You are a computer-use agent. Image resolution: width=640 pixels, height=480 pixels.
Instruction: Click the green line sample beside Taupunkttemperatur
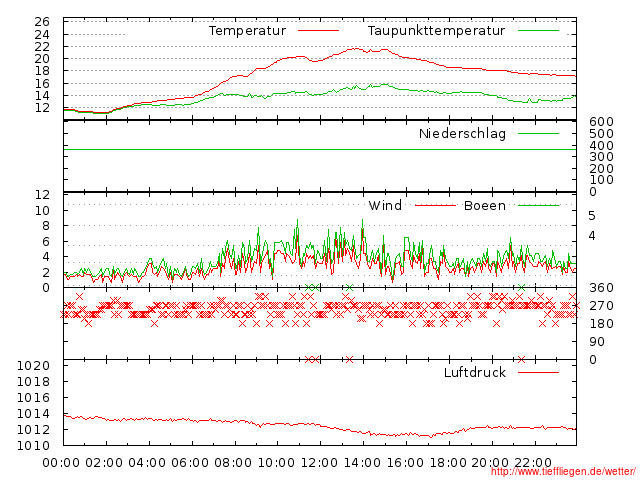tap(538, 31)
